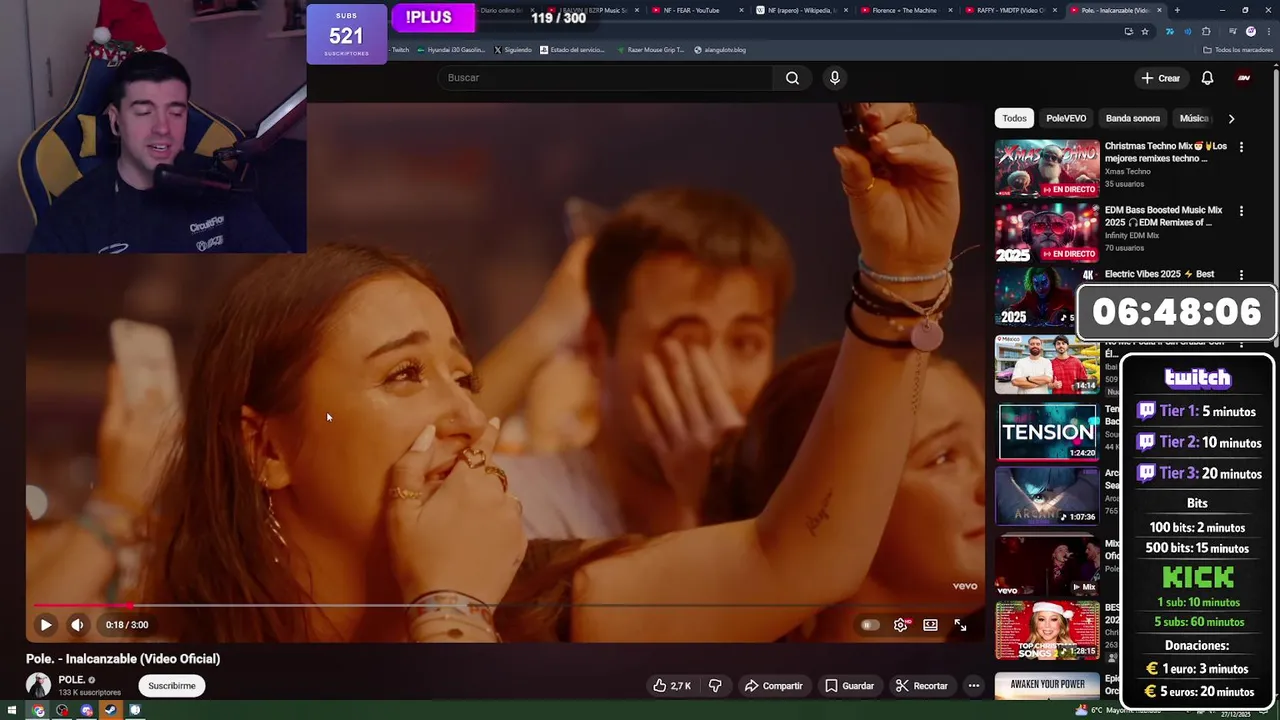Open more actions three-dot menu below the video
The image size is (1280, 720).
974,686
